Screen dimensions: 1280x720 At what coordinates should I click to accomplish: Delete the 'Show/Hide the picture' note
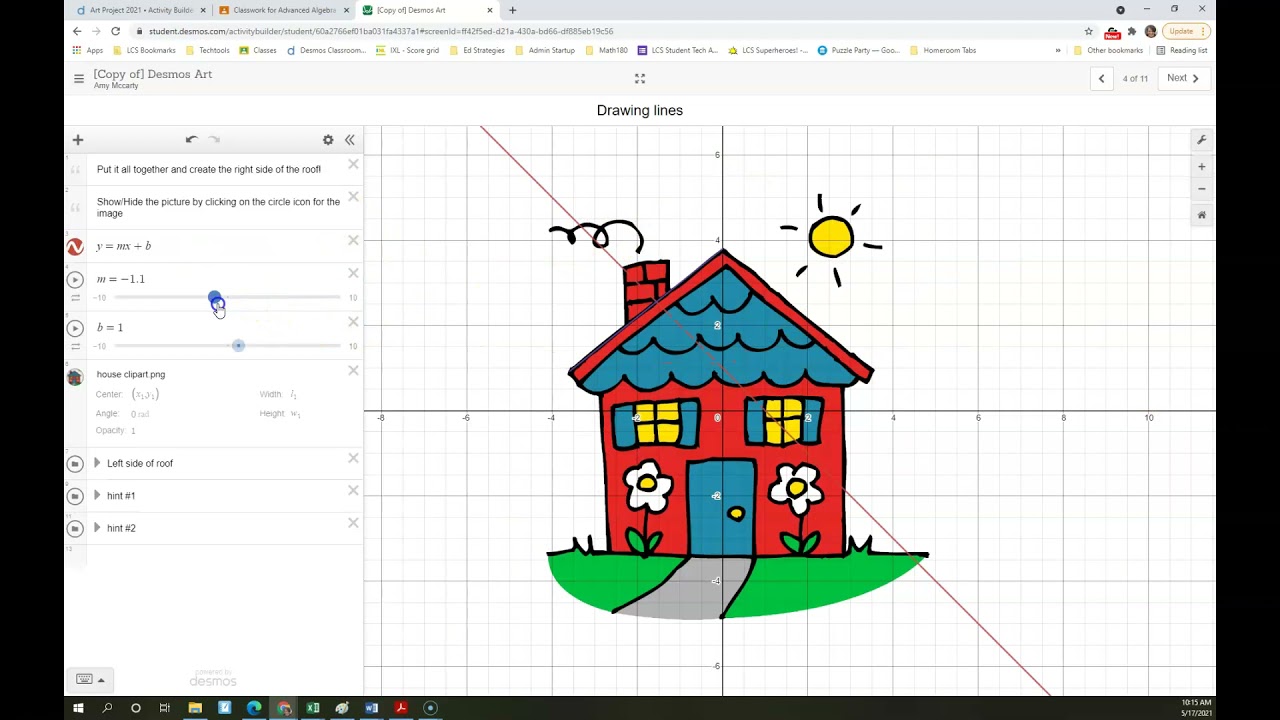pos(353,196)
